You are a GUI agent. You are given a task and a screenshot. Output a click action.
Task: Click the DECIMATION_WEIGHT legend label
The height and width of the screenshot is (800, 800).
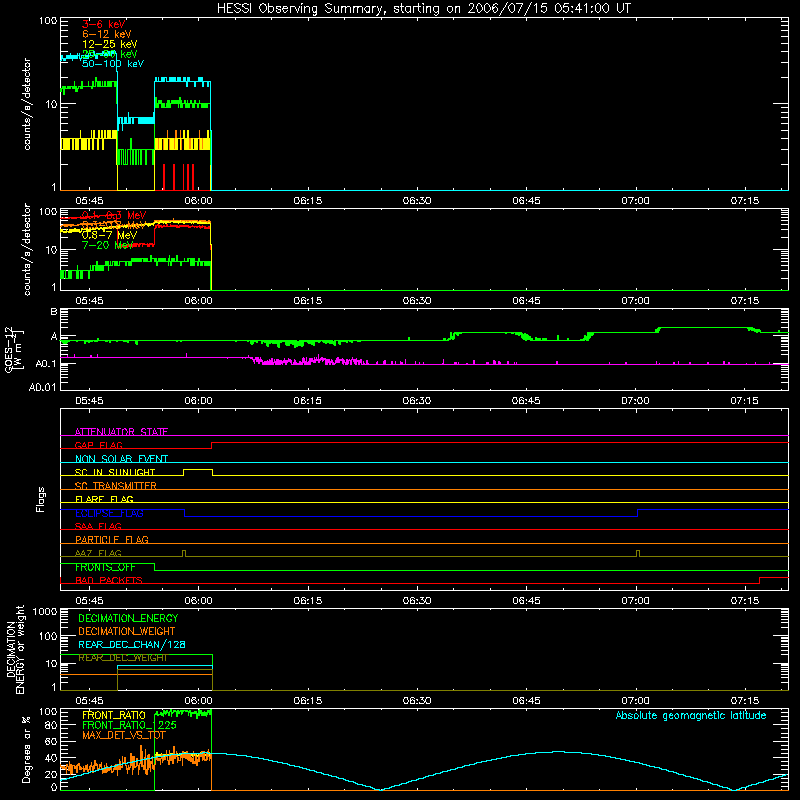127,631
